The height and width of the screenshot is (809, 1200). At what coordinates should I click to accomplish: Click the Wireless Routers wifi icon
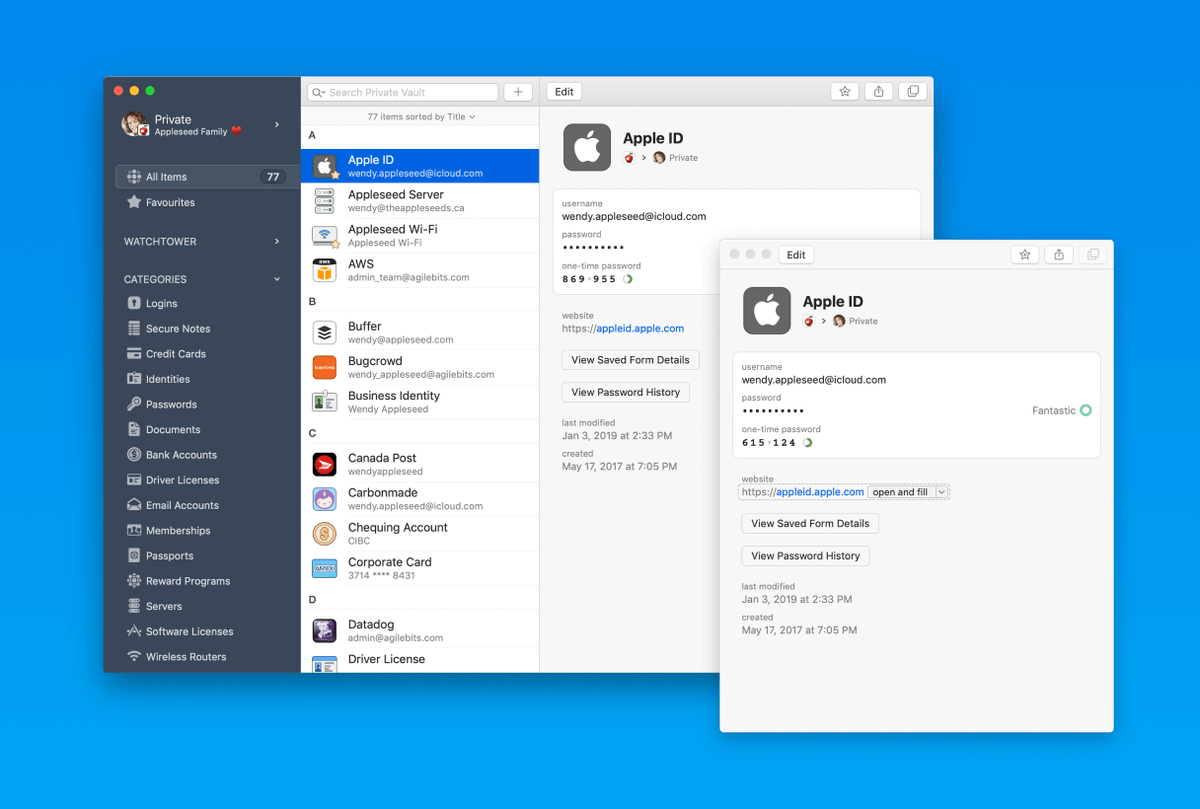click(x=134, y=657)
